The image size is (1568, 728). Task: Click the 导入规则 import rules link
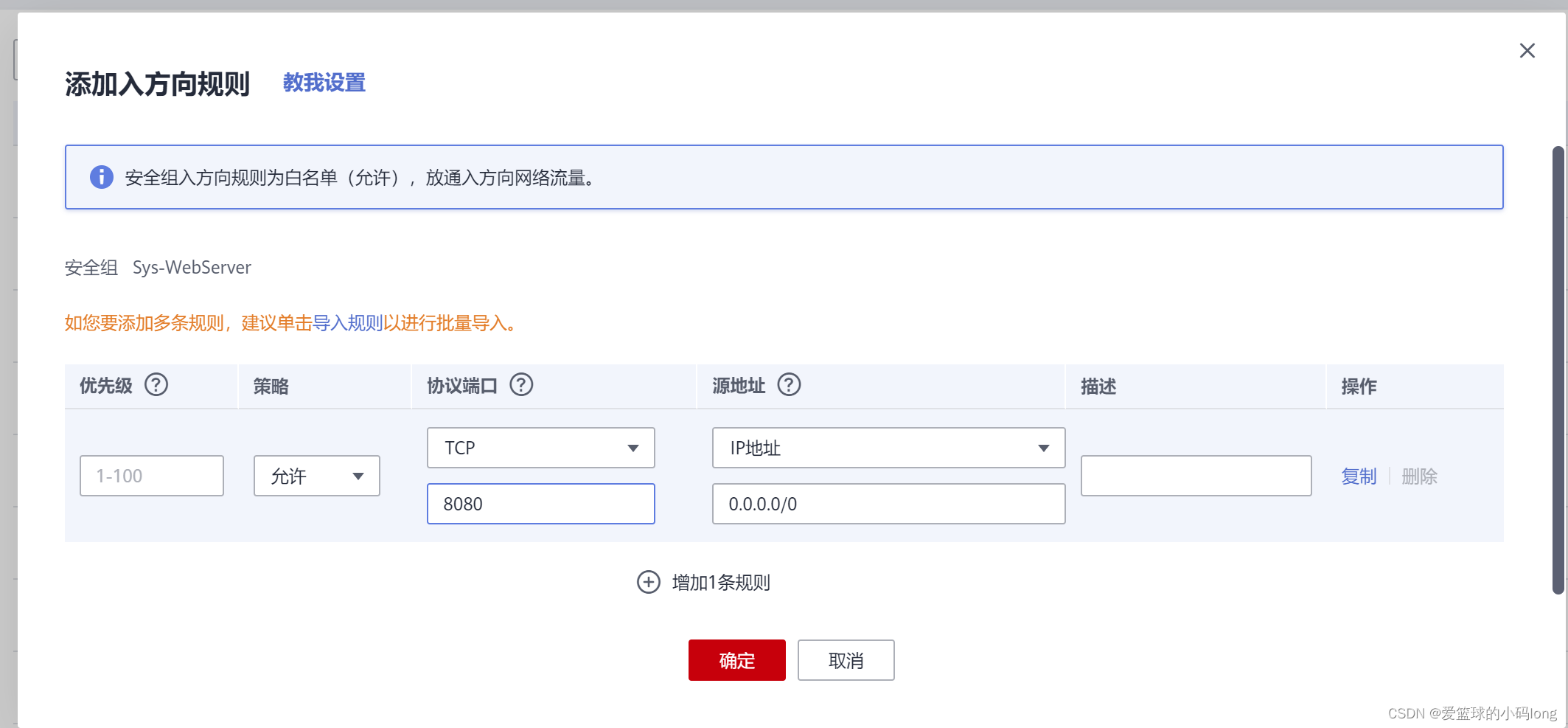[x=347, y=323]
